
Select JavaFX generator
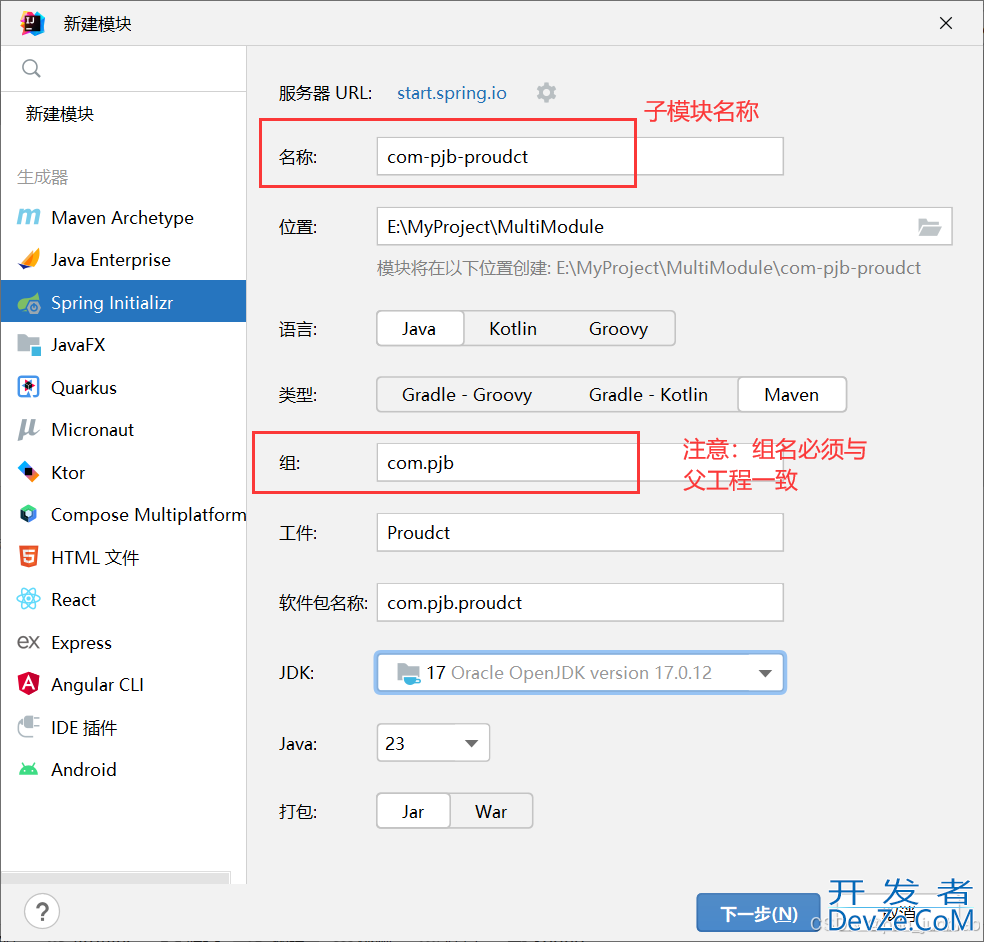point(124,345)
